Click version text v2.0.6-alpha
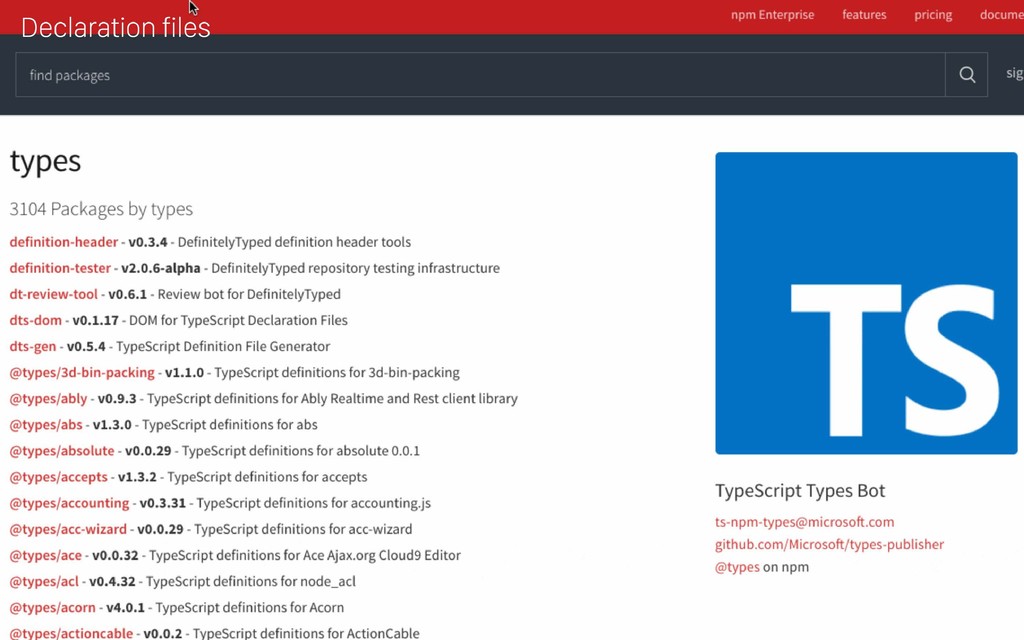Viewport: 1024px width, 640px height. point(161,268)
